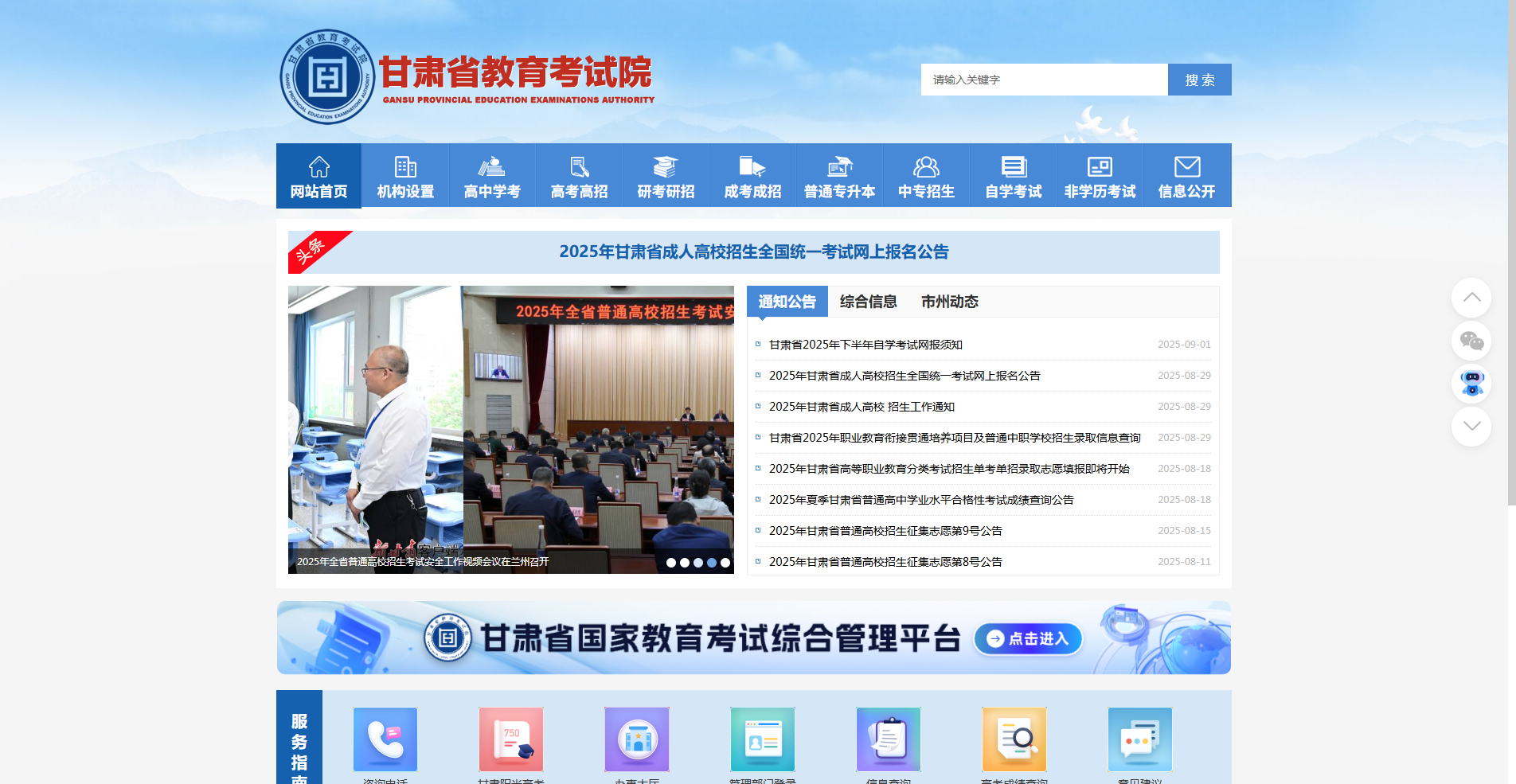Open the 意见建议 feedback icon

point(1139,739)
